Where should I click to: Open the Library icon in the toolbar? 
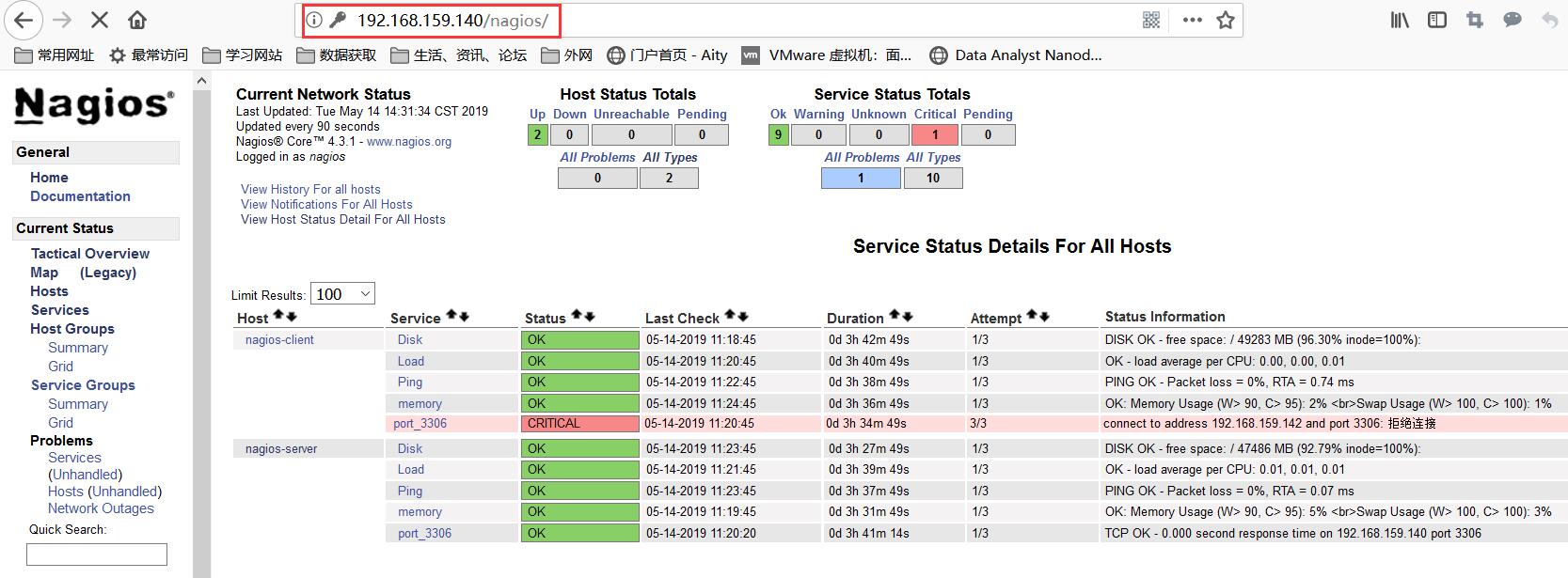[1400, 20]
